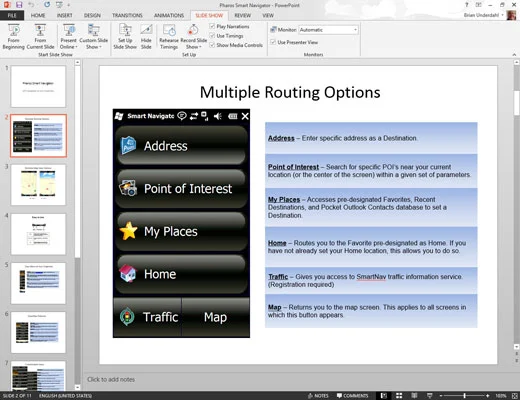
Task: Disable Use Presenter View checkbox
Action: 273,42
